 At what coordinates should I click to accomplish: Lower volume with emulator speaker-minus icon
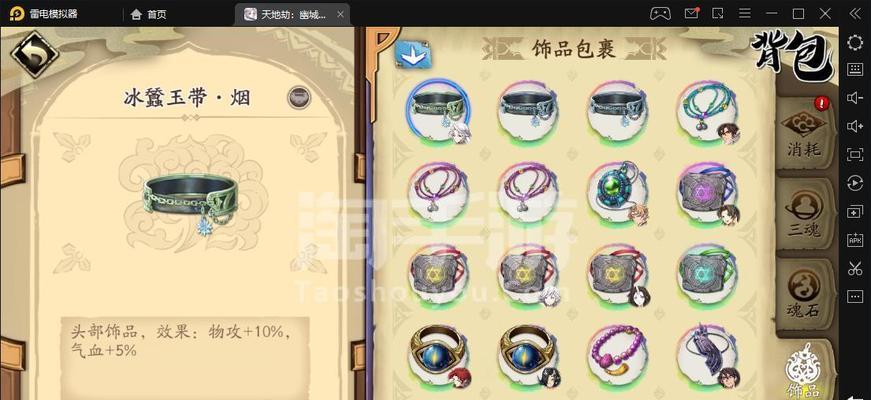point(855,98)
